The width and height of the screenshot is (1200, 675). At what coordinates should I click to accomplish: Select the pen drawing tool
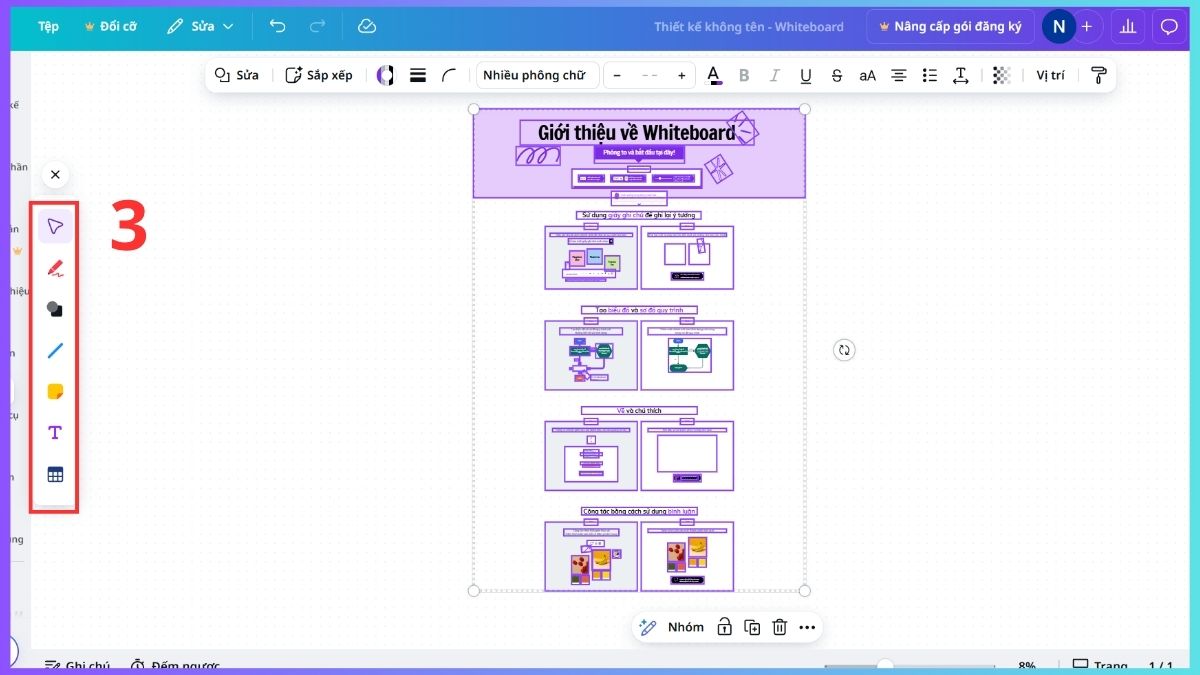point(55,267)
